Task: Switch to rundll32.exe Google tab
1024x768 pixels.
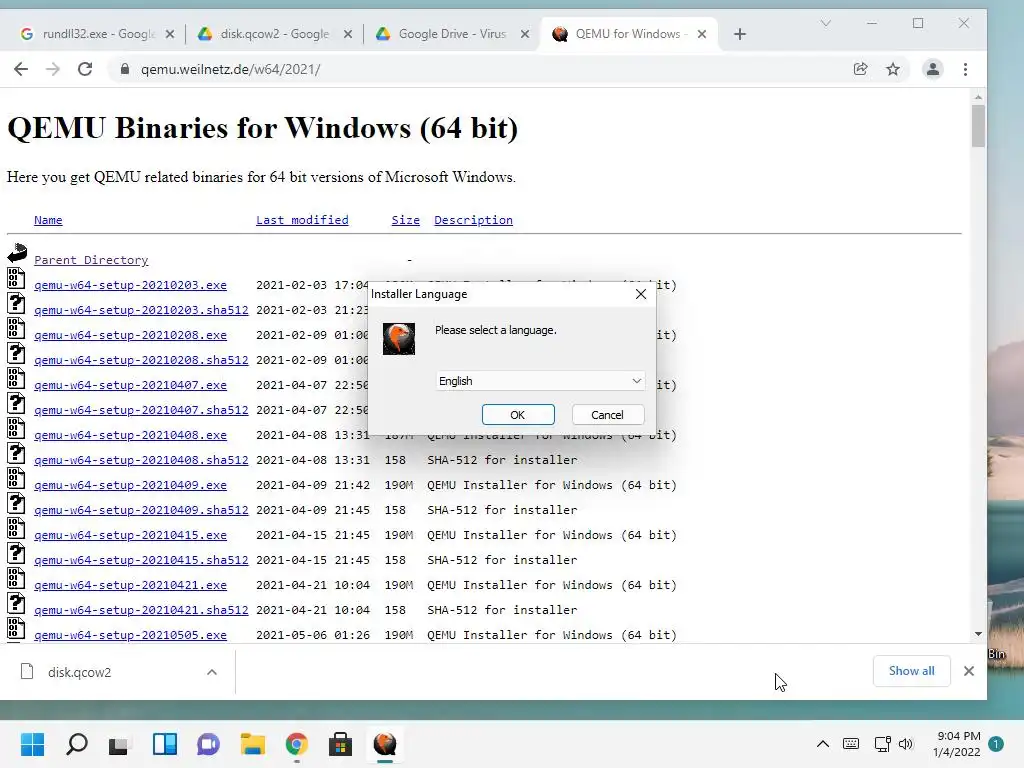Action: pyautogui.click(x=98, y=34)
